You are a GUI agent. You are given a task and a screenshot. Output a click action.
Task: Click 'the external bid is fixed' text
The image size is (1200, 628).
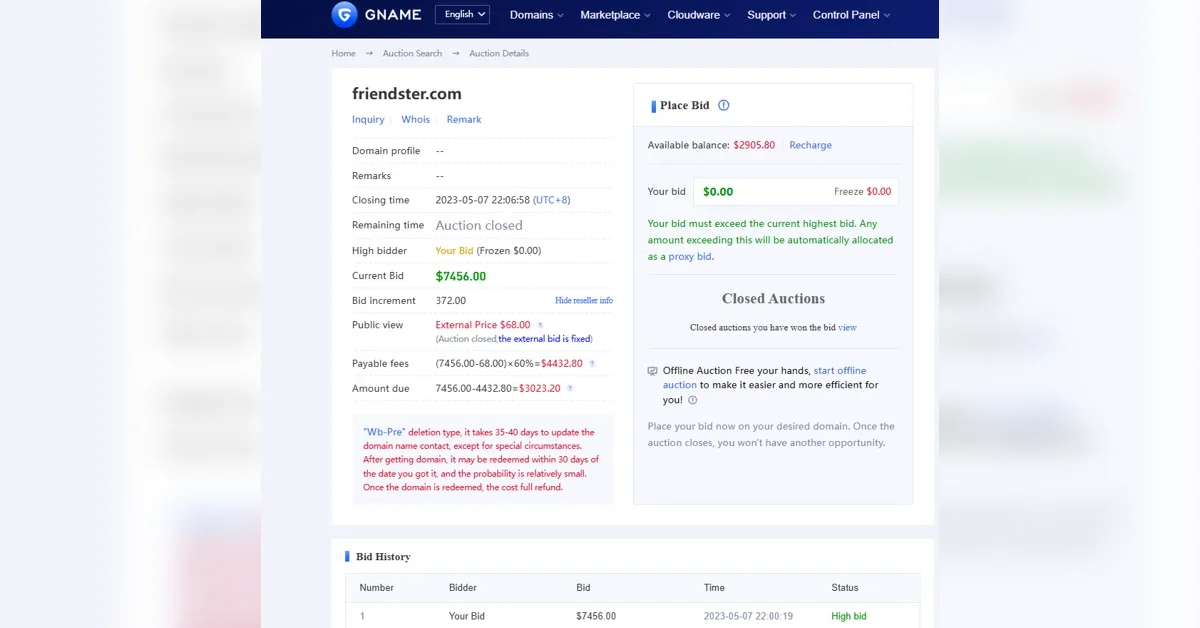click(x=544, y=339)
